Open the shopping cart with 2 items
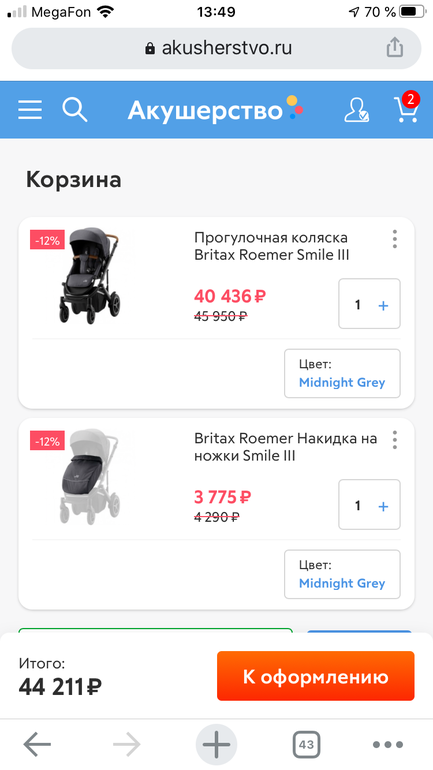This screenshot has width=433, height=770. [x=406, y=107]
